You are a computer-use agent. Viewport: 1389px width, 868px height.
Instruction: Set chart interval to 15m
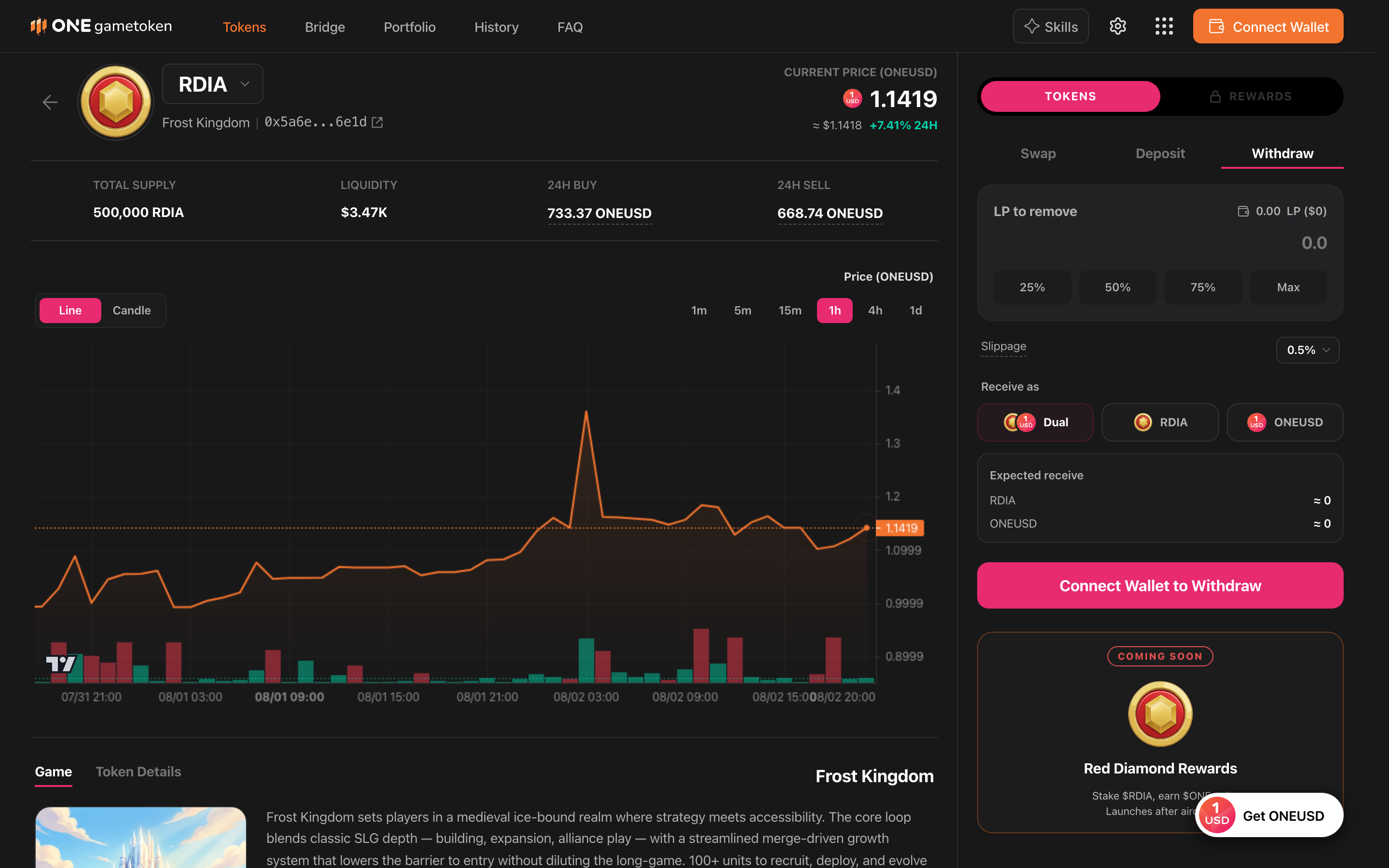[x=790, y=311]
